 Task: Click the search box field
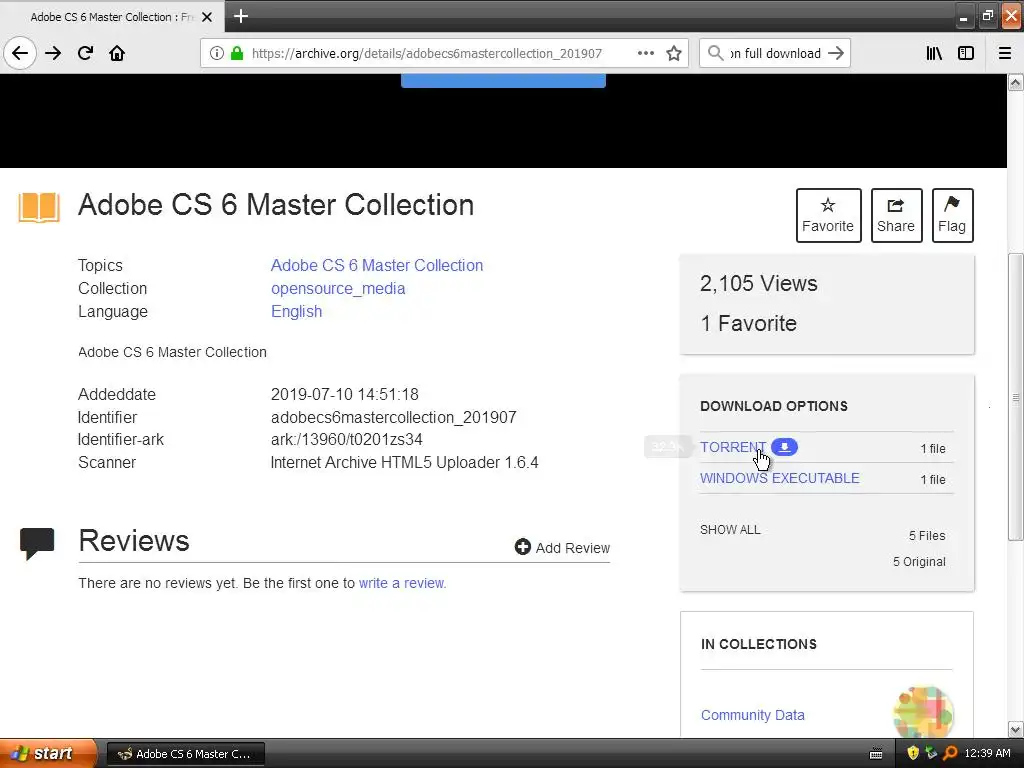tap(775, 53)
